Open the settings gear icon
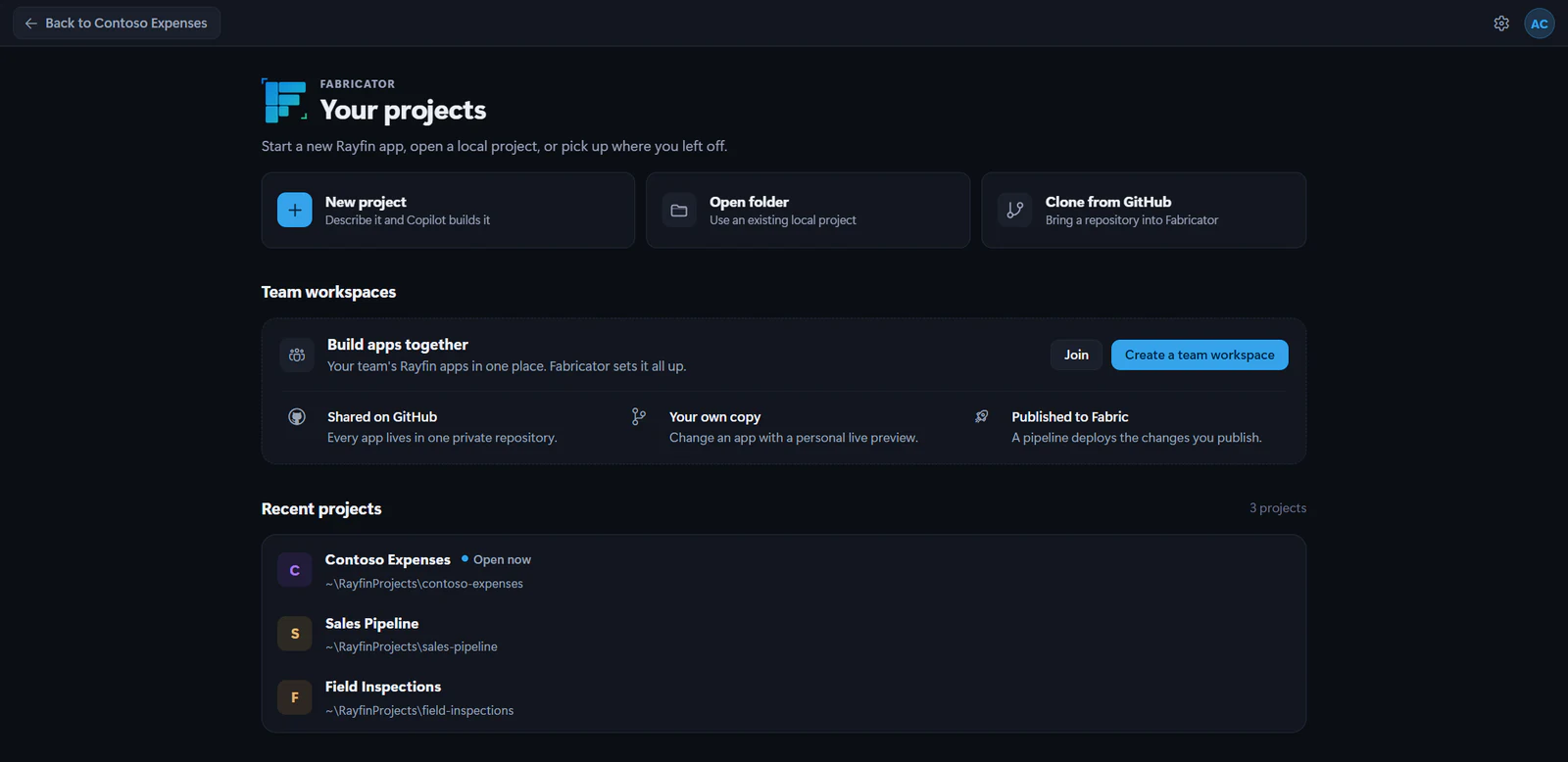The height and width of the screenshot is (762, 1568). (x=1501, y=24)
